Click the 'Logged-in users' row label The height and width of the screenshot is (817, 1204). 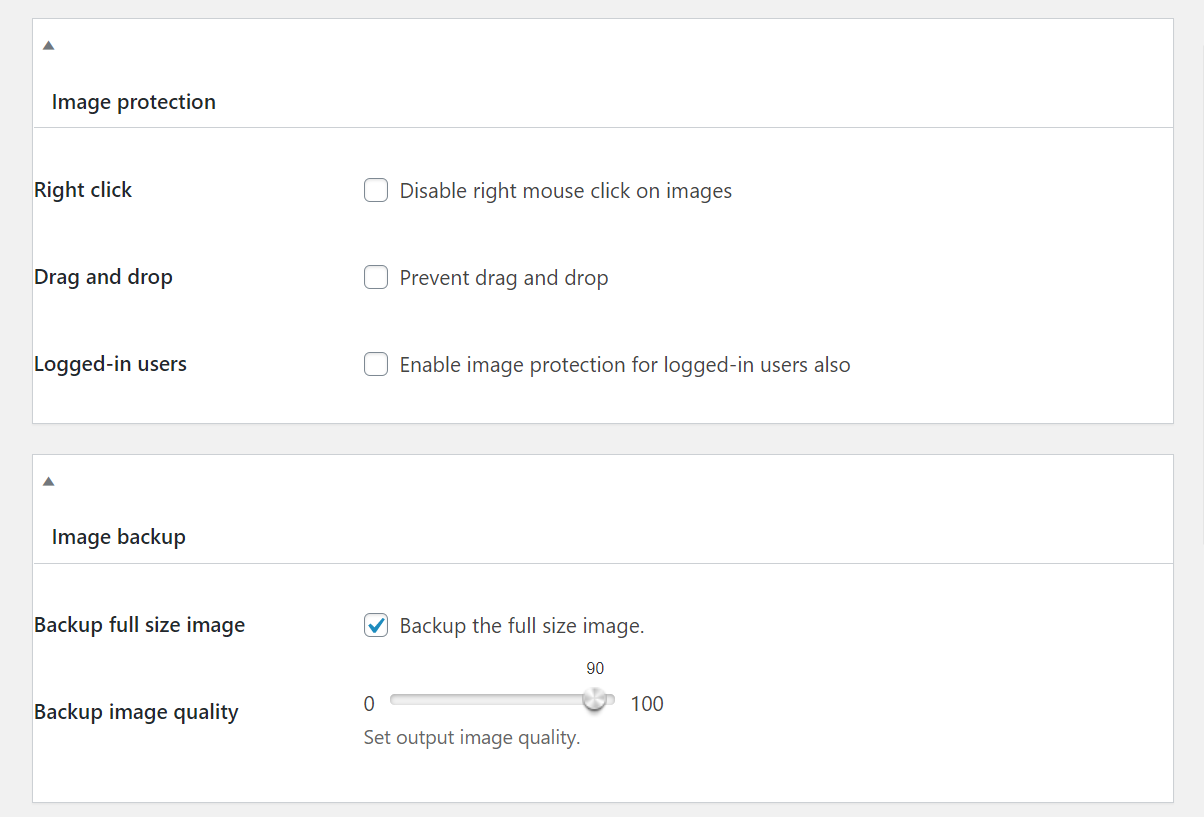[110, 364]
